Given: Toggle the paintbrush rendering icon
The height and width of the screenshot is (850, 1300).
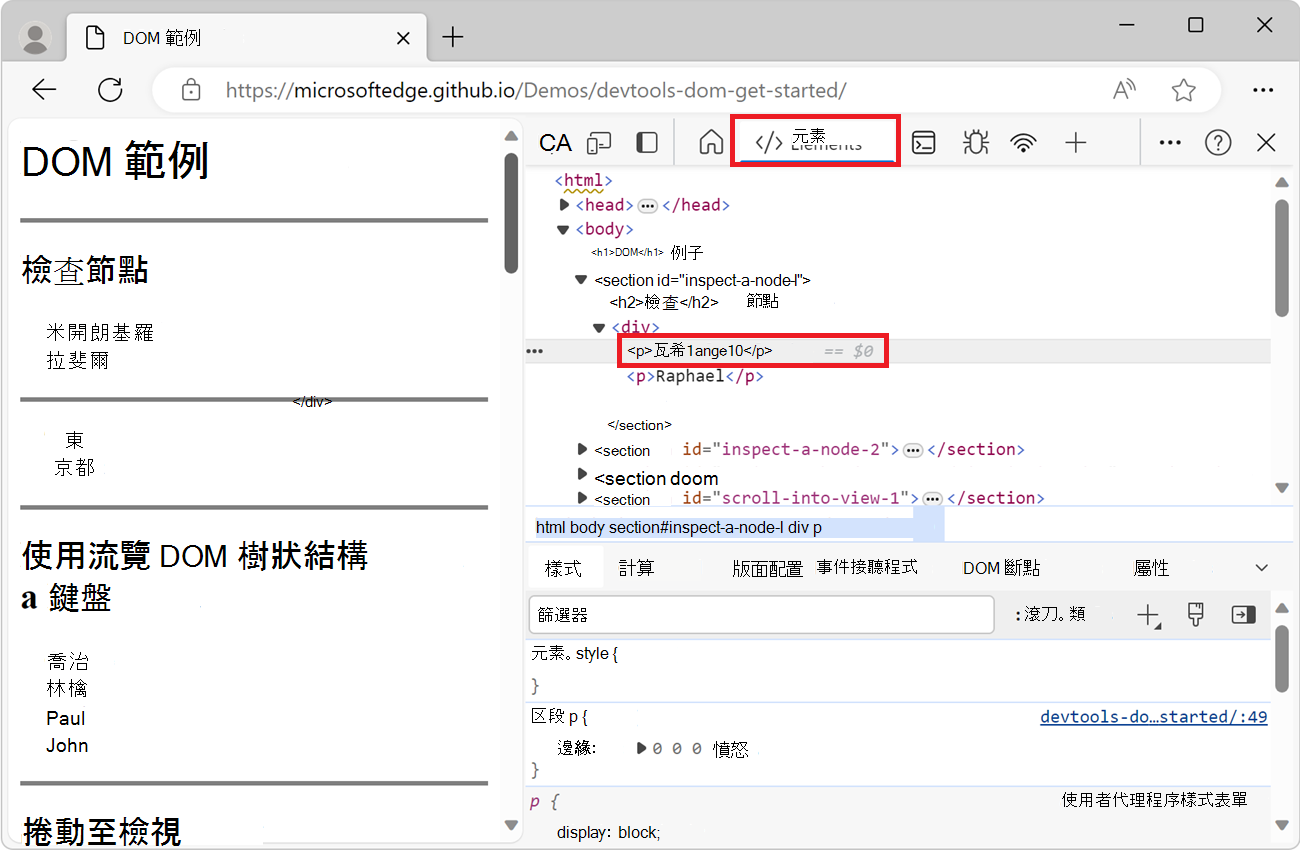Looking at the screenshot, I should point(1195,615).
